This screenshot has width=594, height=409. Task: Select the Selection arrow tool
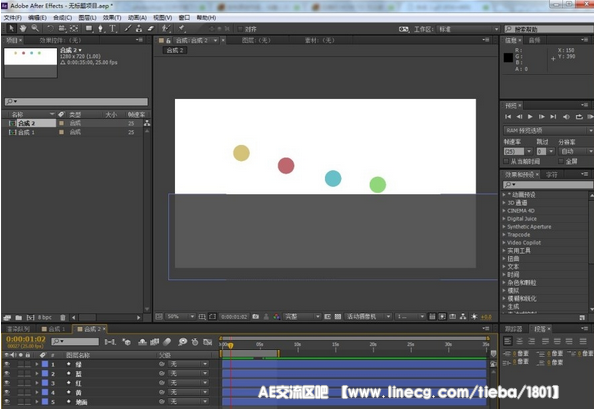(x=11, y=28)
